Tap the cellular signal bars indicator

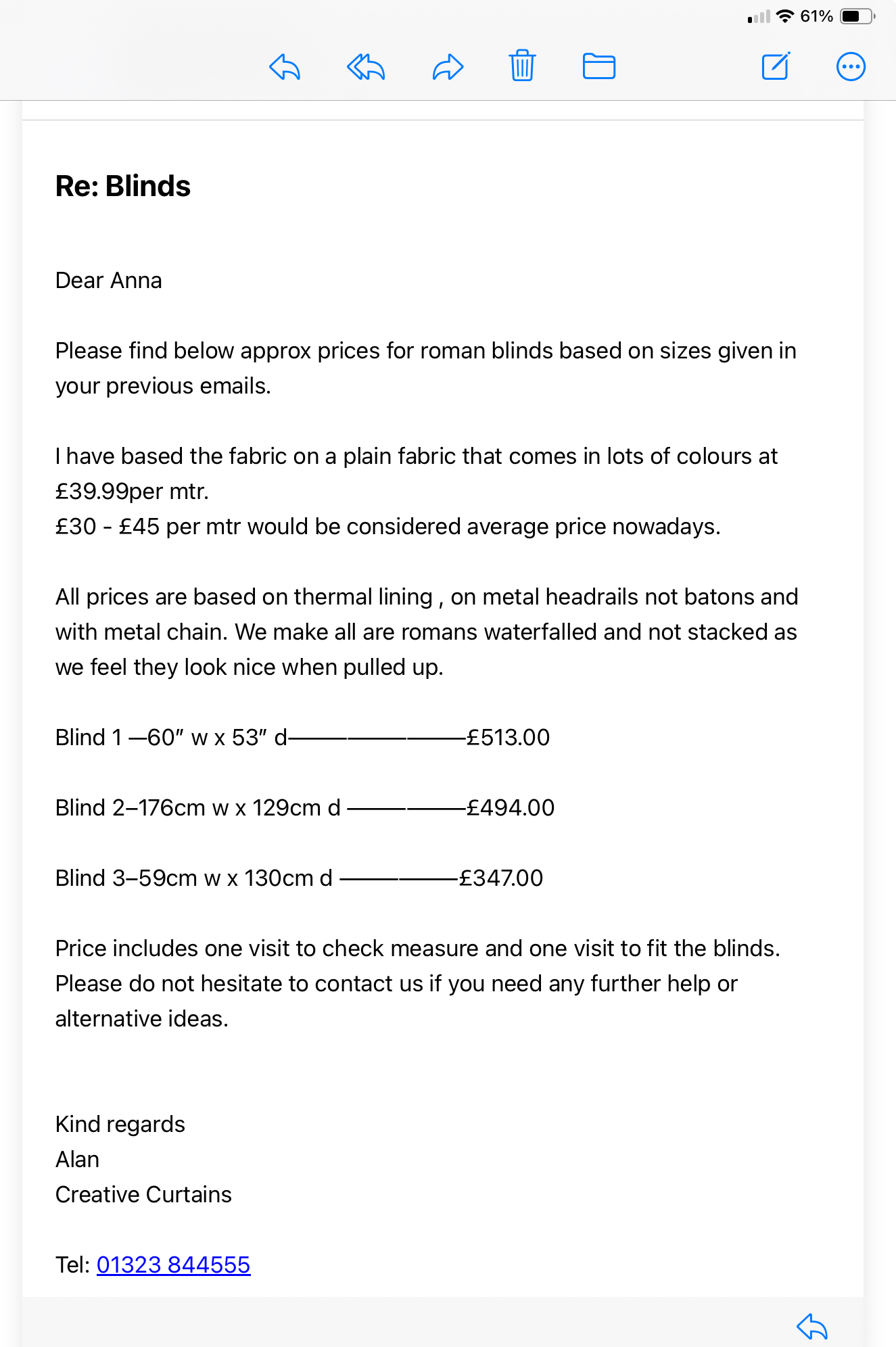759,17
